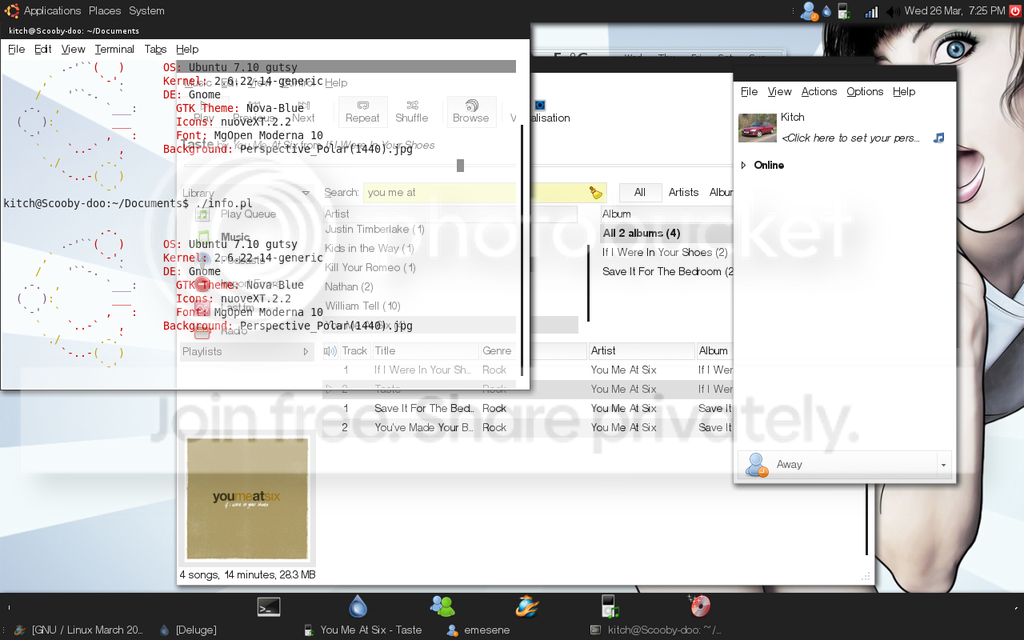Open the Terminal menu in the terminal window
The height and width of the screenshot is (640, 1024).
[114, 49]
